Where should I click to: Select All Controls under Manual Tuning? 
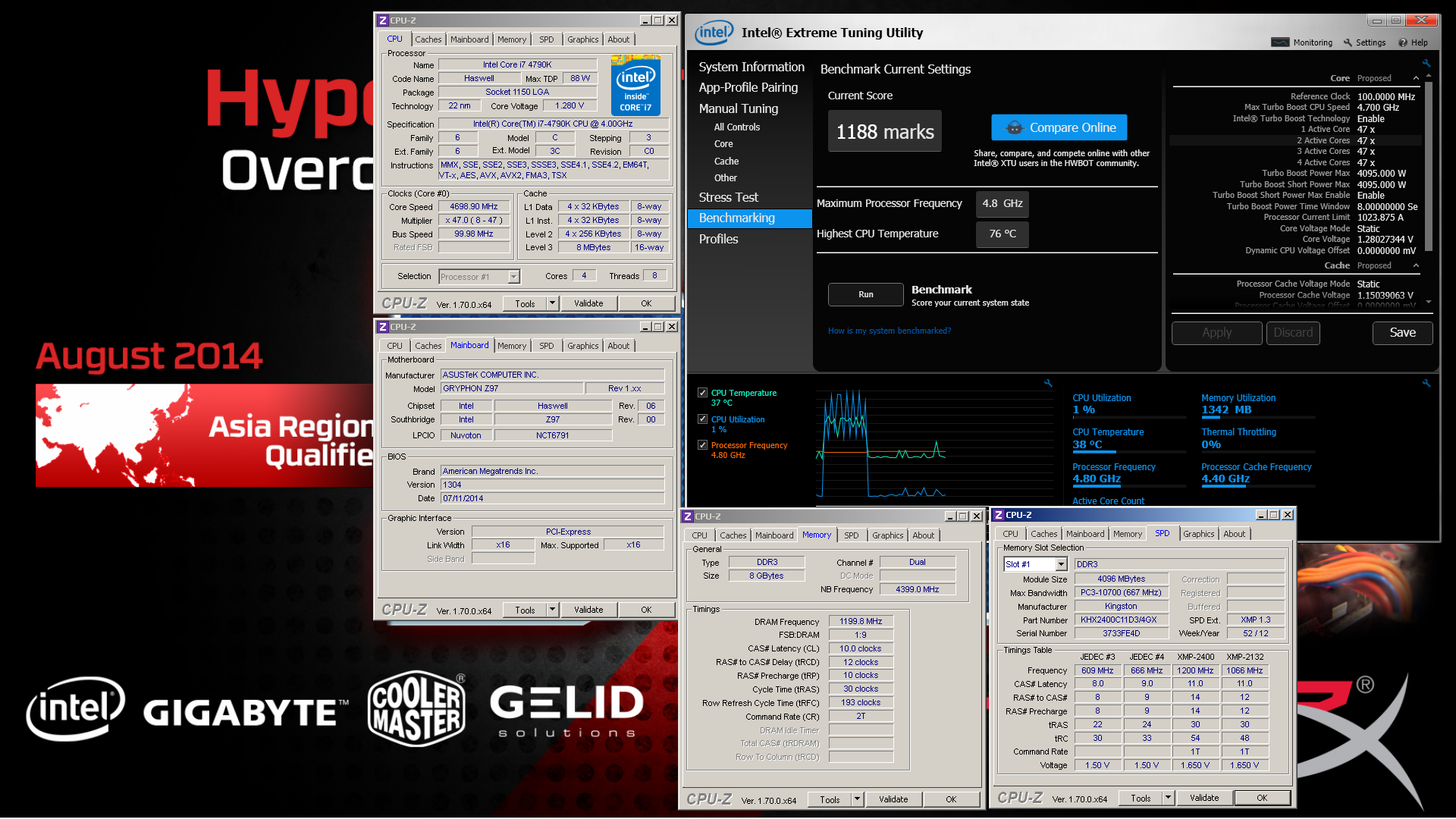(x=736, y=127)
